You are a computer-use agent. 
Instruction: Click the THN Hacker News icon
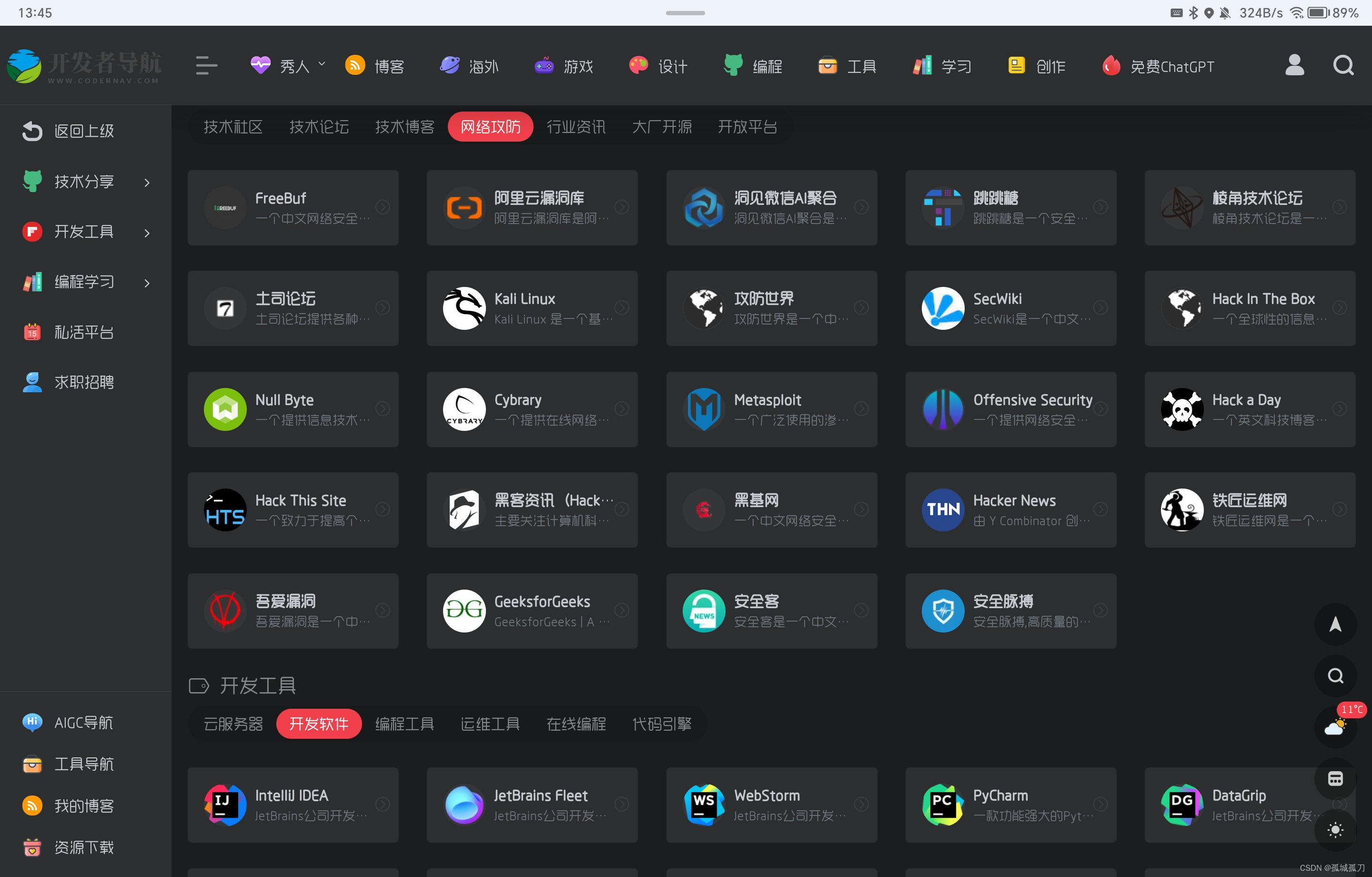click(943, 510)
